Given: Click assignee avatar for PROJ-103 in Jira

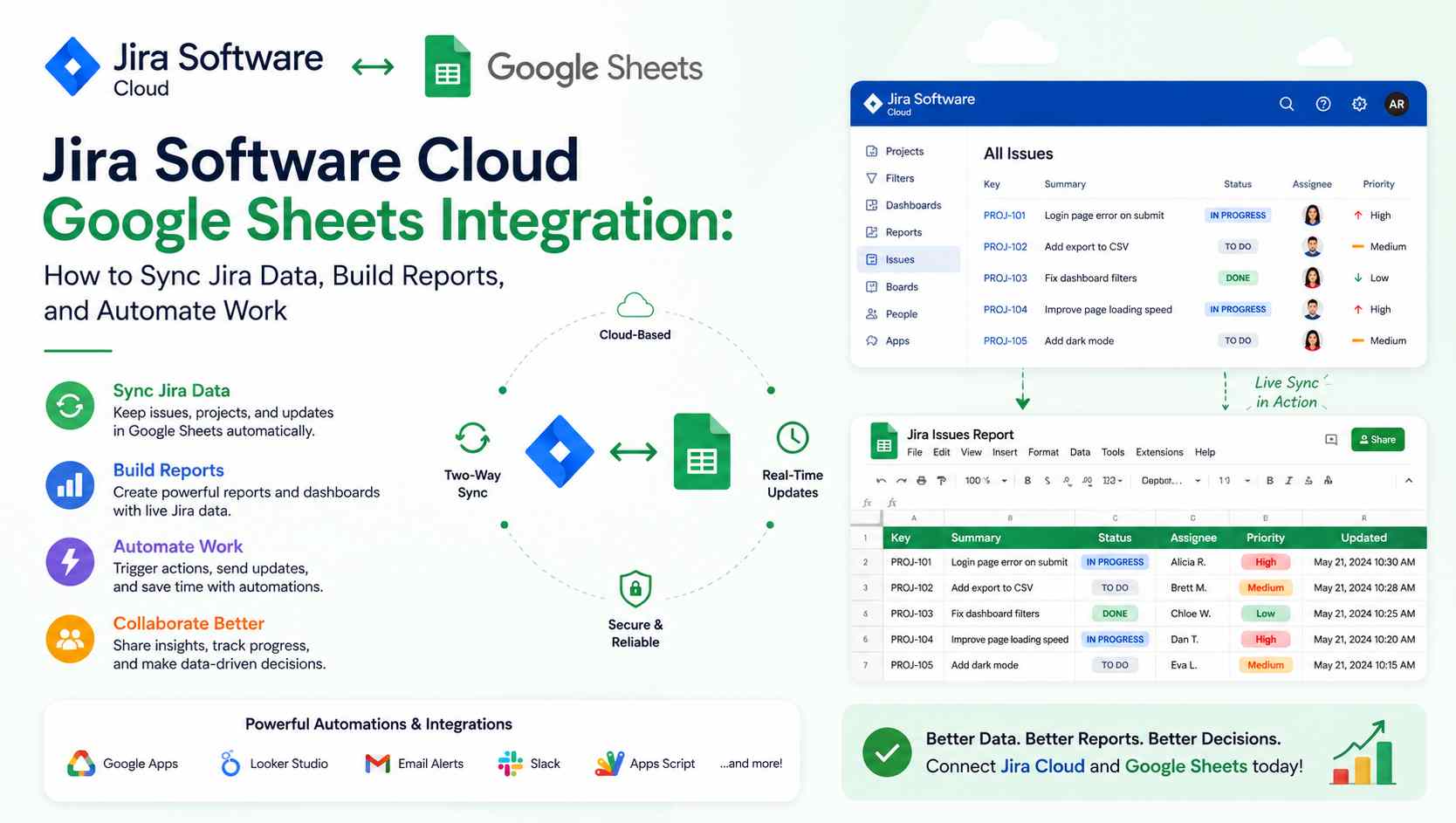Looking at the screenshot, I should click(1312, 278).
